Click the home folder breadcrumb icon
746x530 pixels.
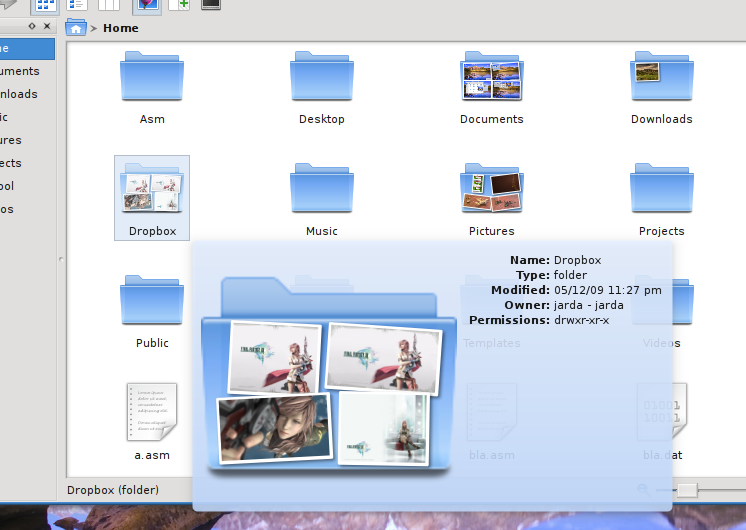76,28
